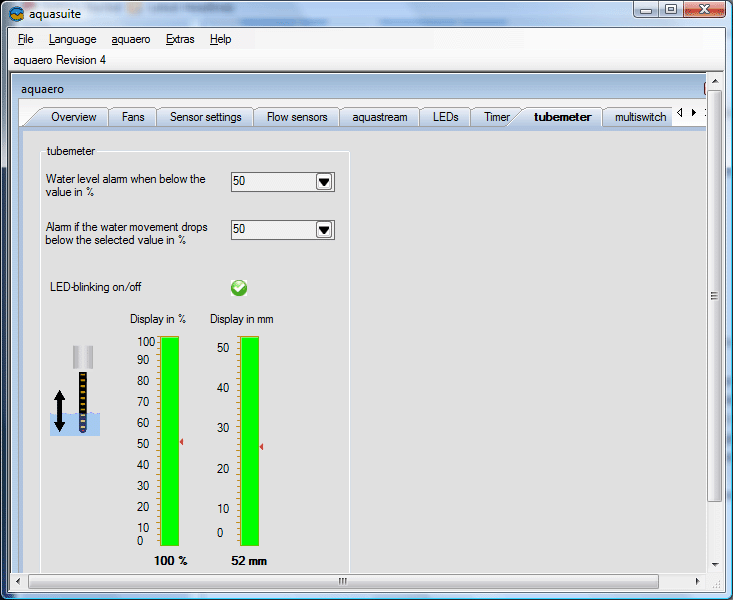Open the aquaero menu
The image size is (733, 600).
pos(131,39)
